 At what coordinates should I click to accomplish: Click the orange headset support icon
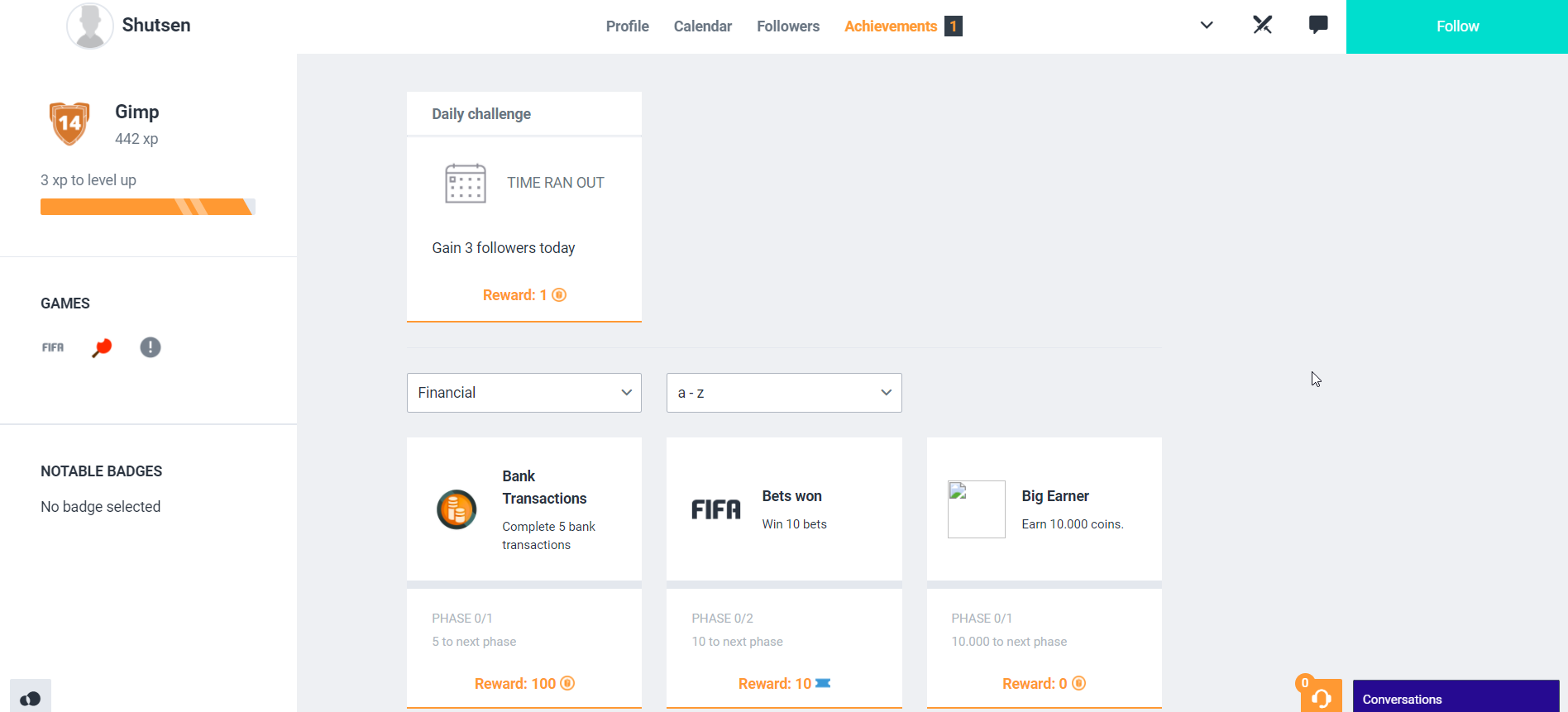1321,698
